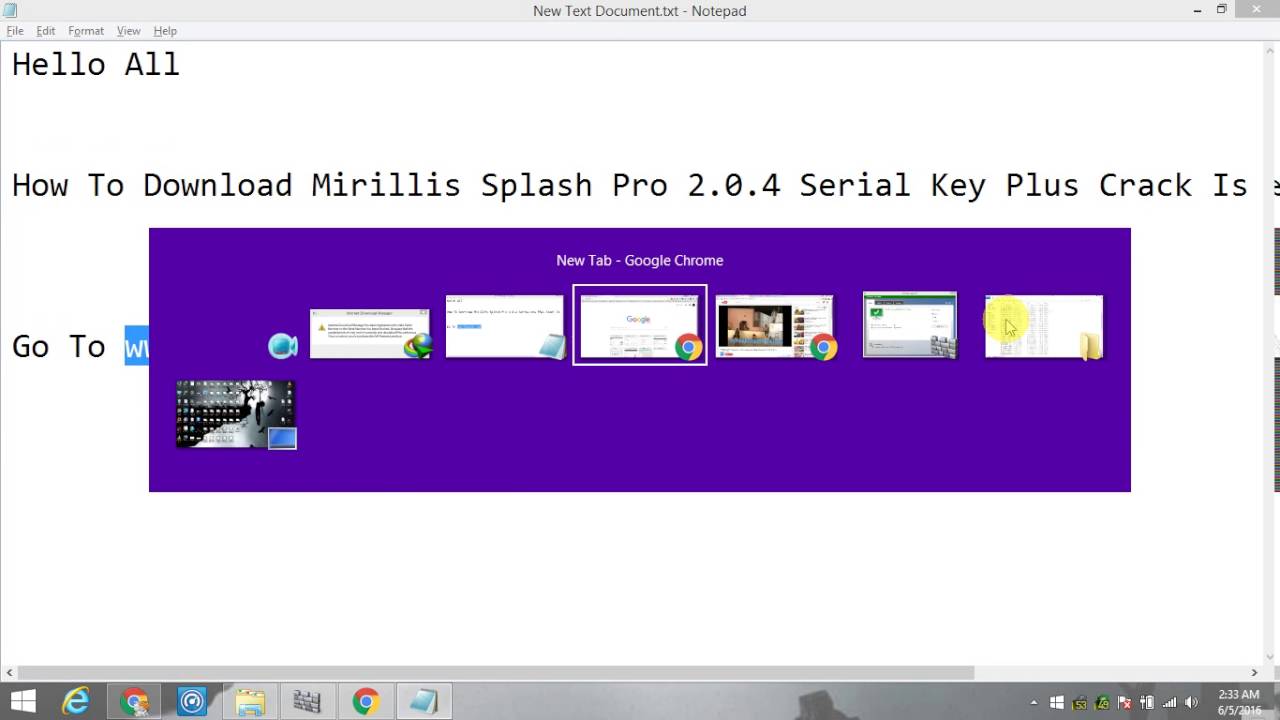1280x720 pixels.
Task: Open Google Chrome from the taskbar
Action: pyautogui.click(x=365, y=700)
